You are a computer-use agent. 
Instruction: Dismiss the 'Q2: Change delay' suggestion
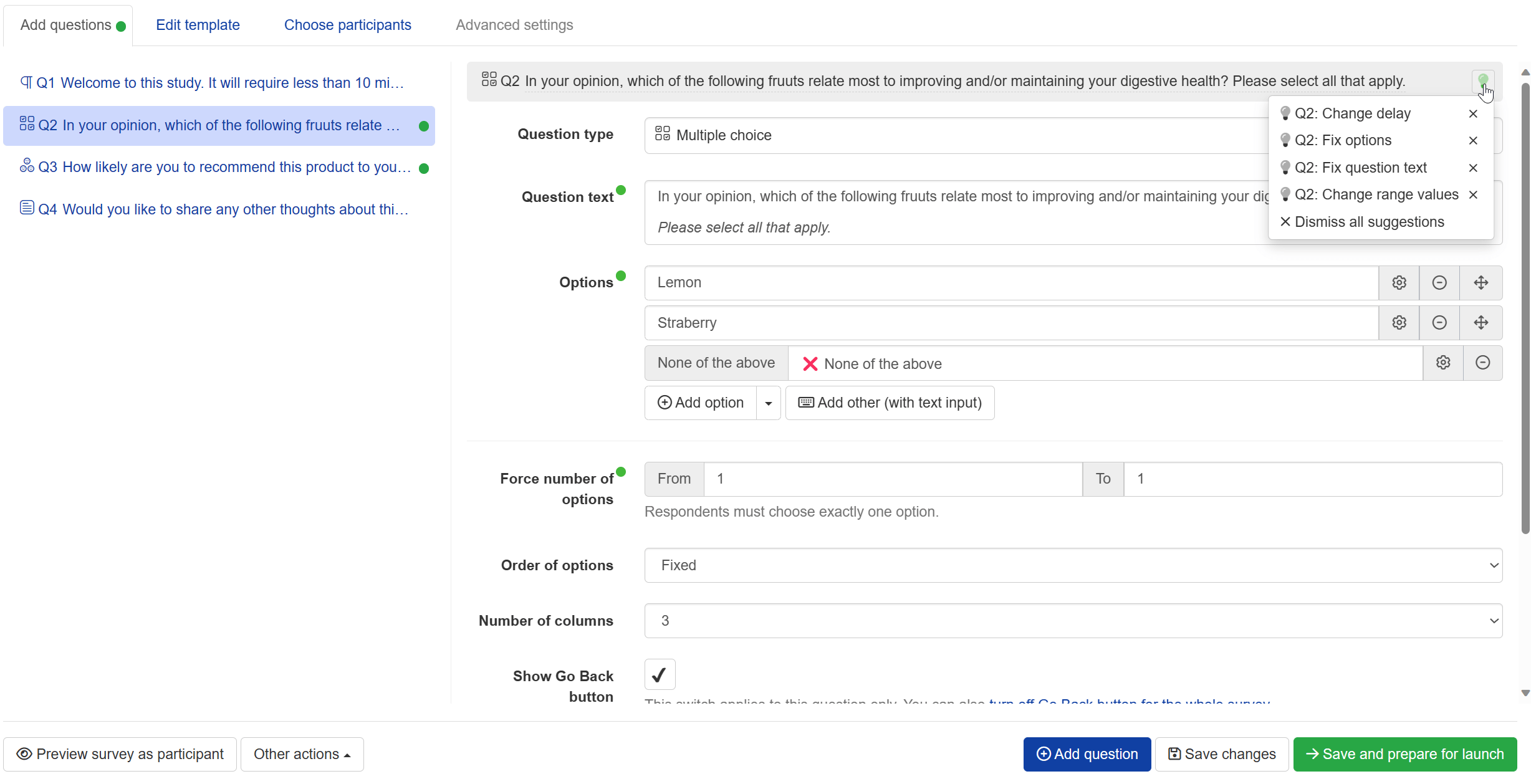[x=1473, y=114]
